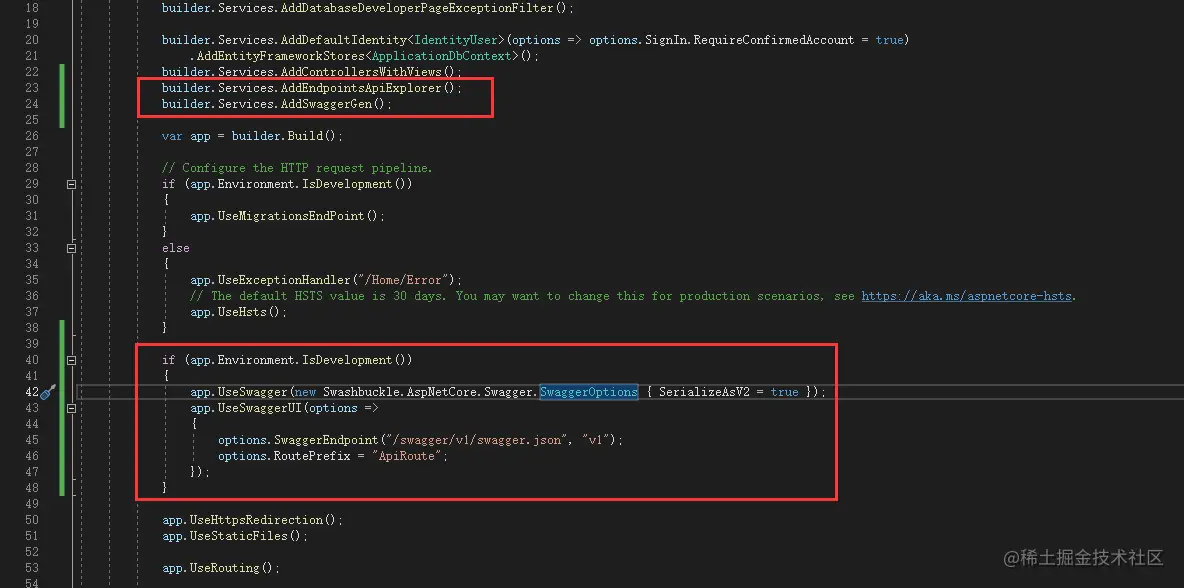Image resolution: width=1184 pixels, height=588 pixels.
Task: Click the ApplicationDbContext type name
Action: pyautogui.click(x=442, y=56)
